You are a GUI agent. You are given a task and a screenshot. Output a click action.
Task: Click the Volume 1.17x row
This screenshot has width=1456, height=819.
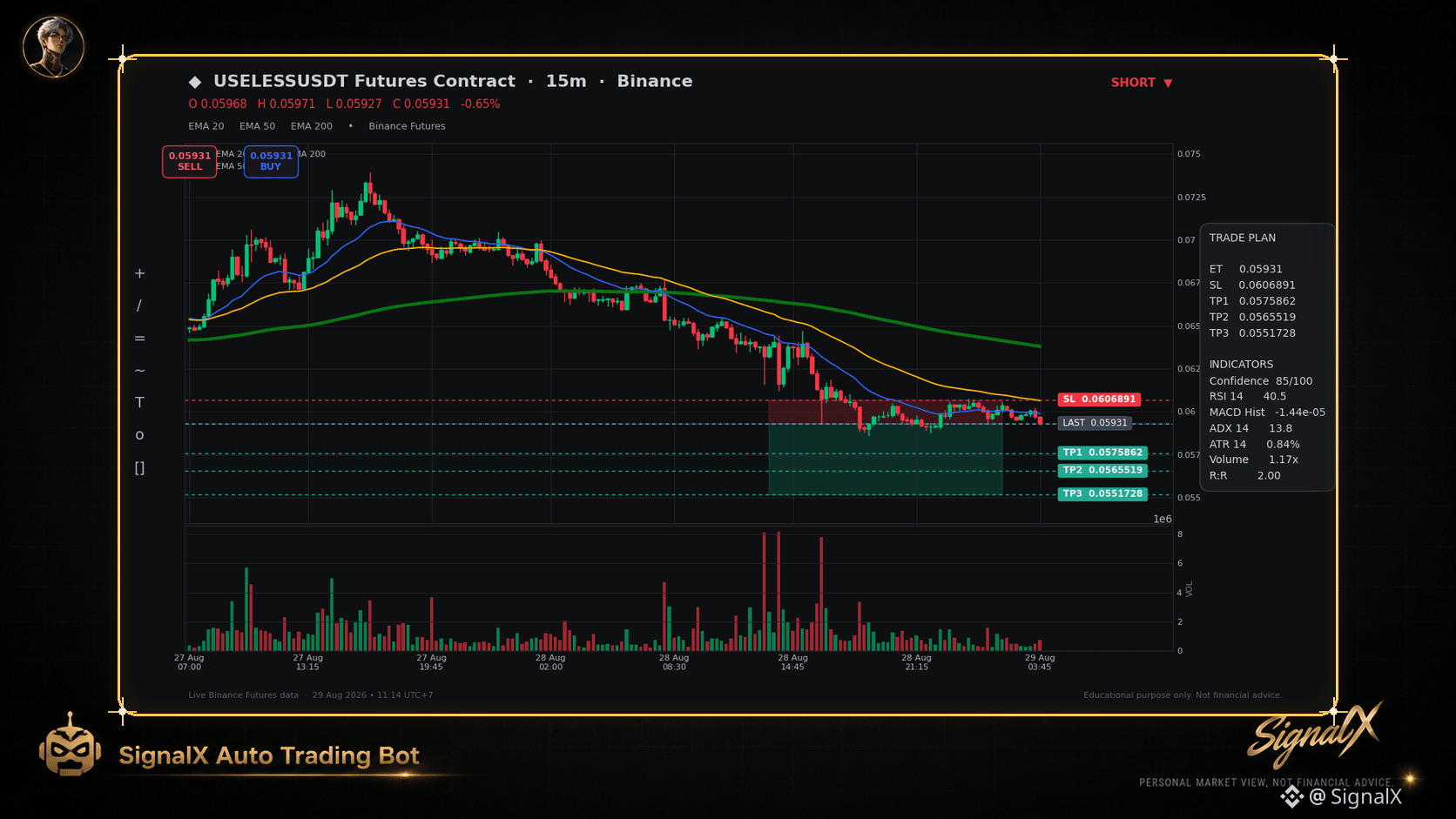click(1253, 460)
